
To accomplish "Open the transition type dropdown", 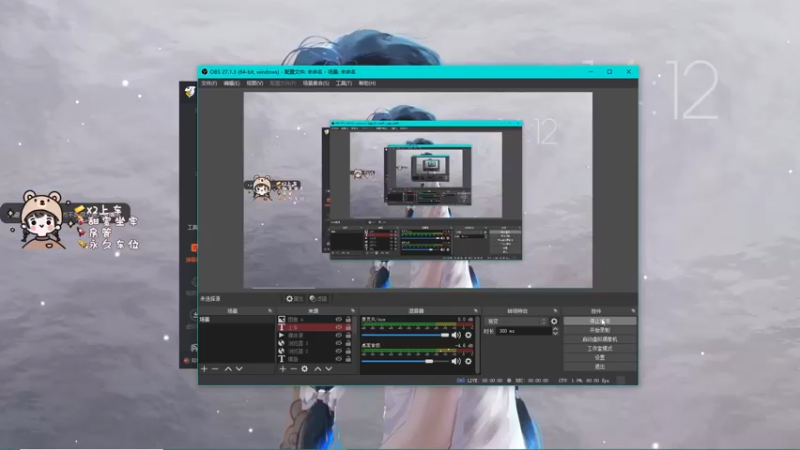I will click(x=516, y=321).
